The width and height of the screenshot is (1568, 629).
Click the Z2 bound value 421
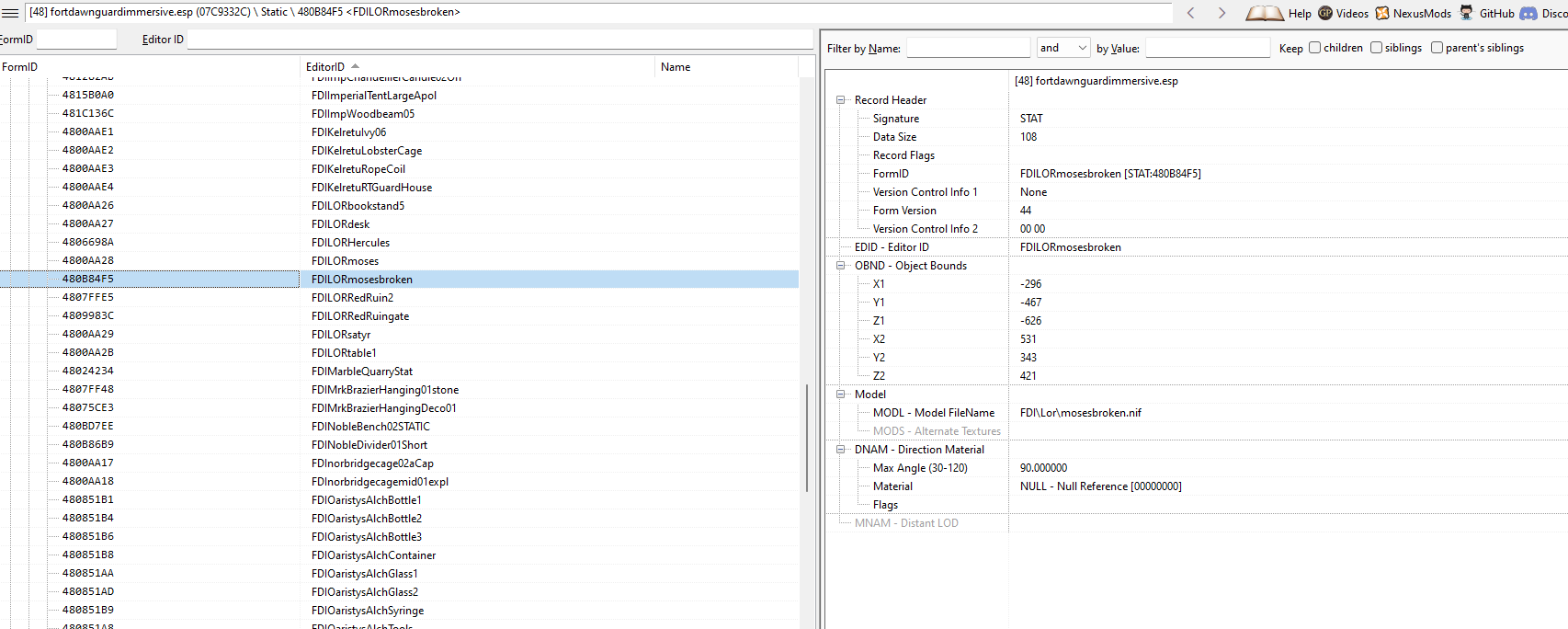click(x=1028, y=376)
